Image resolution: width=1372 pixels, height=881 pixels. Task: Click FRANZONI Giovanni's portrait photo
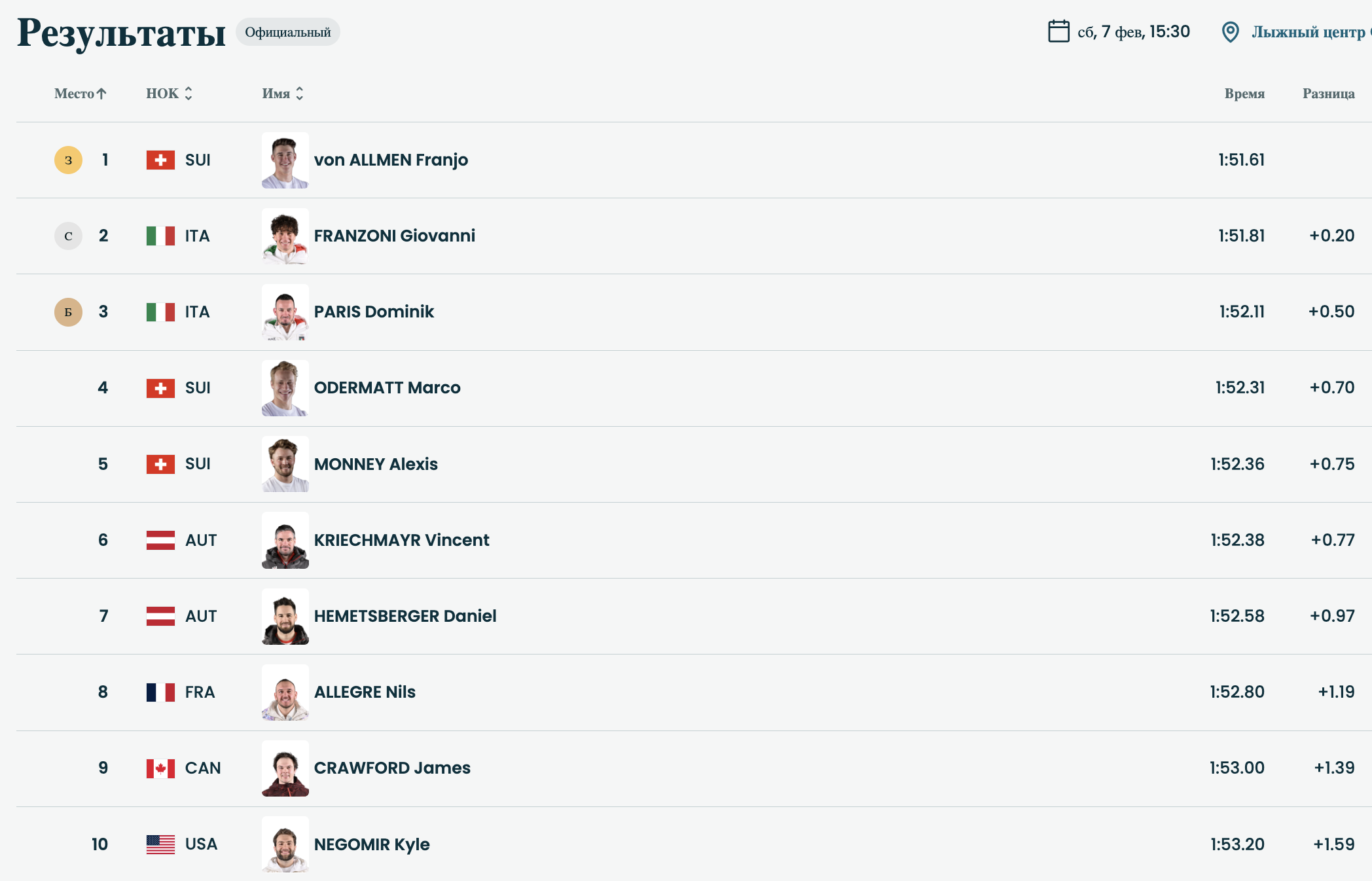coord(285,236)
